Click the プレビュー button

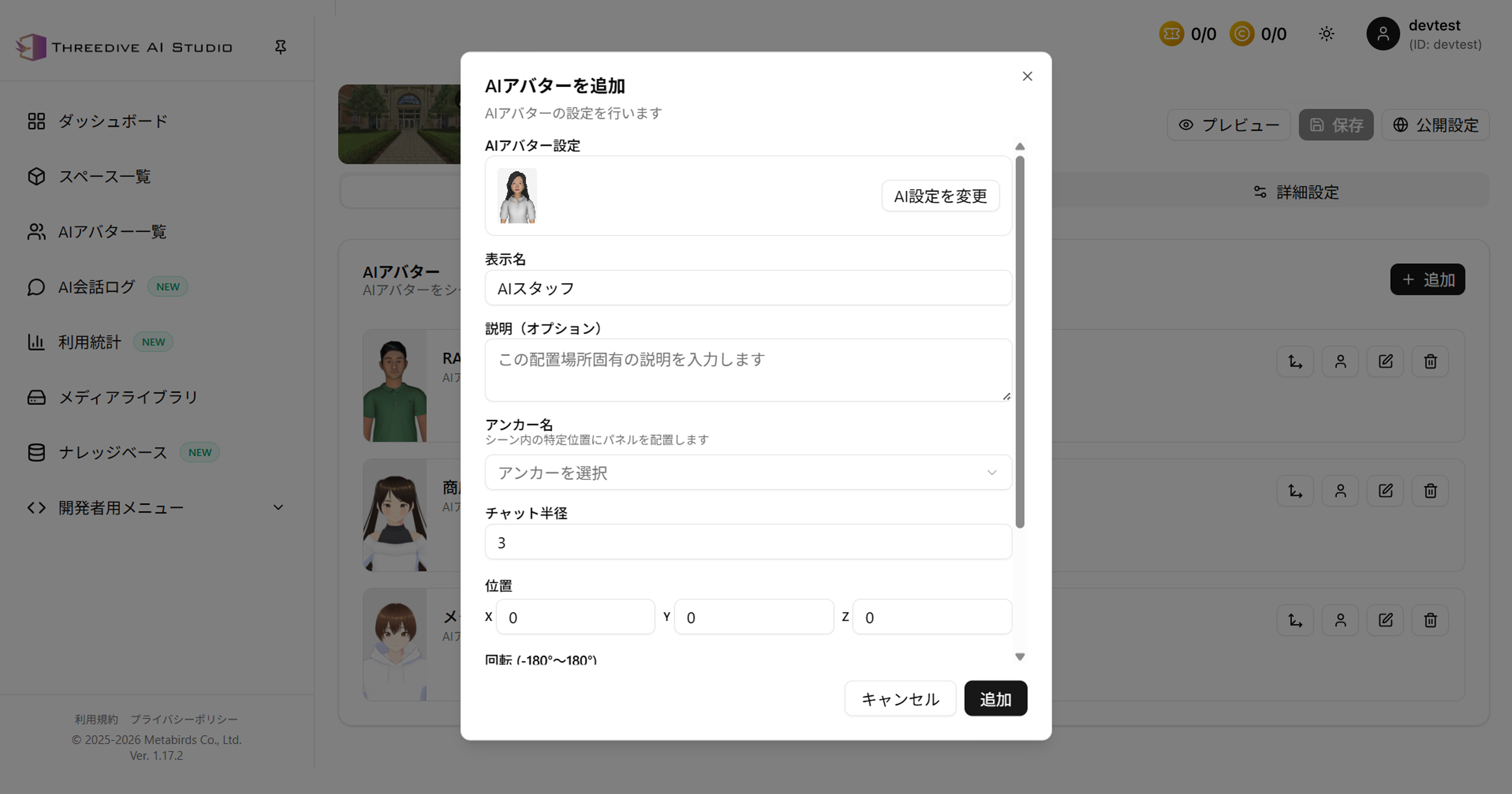pos(1228,125)
